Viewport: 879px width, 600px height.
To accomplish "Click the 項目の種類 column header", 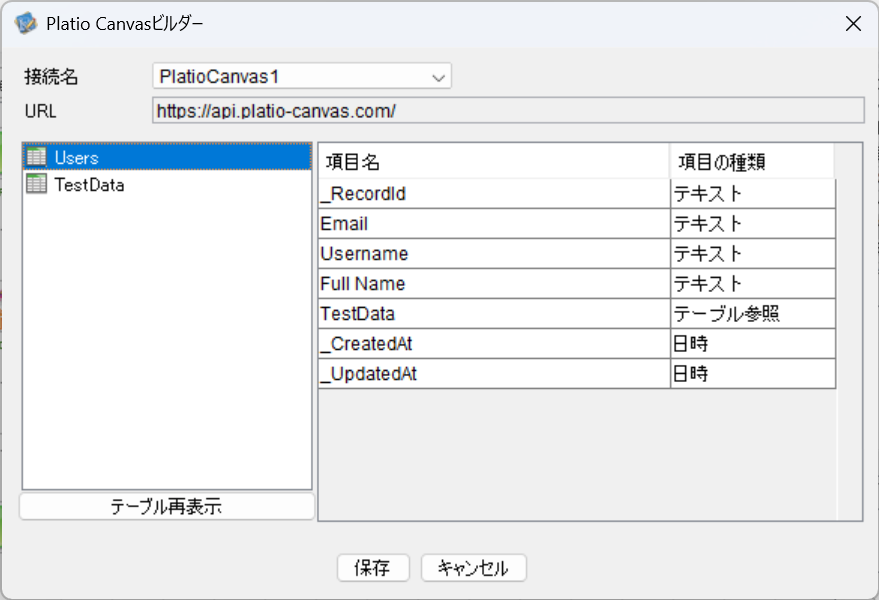I will 751,162.
